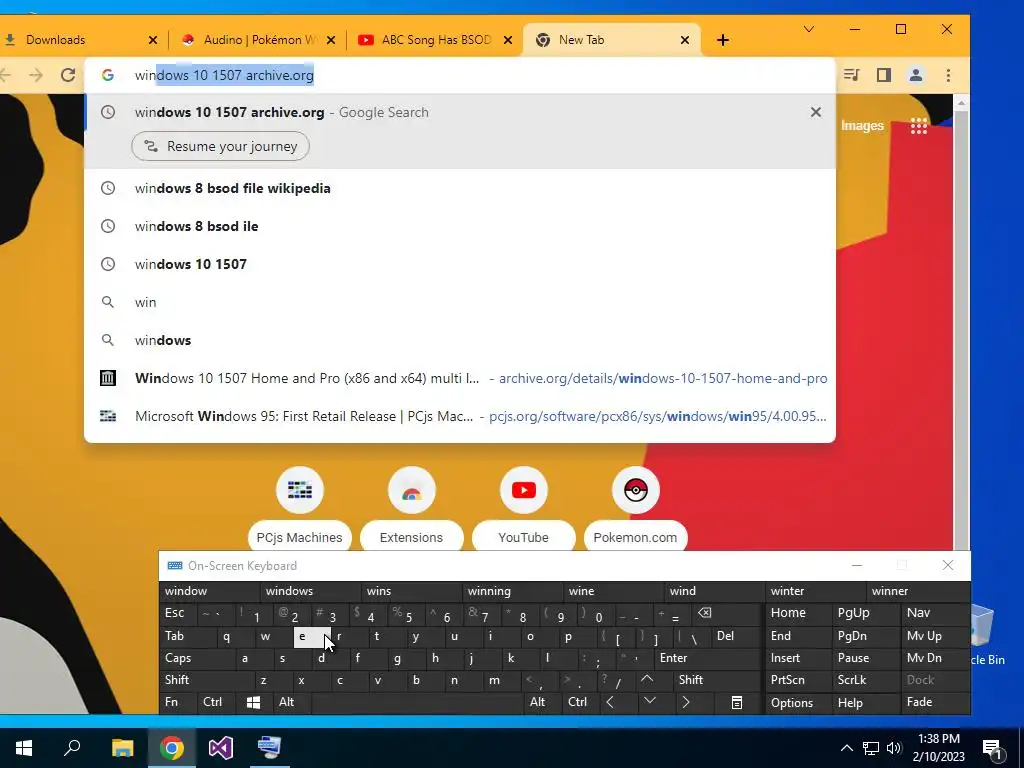Open the Images link on Google page
Screen dimensions: 1024x768
coord(862,125)
